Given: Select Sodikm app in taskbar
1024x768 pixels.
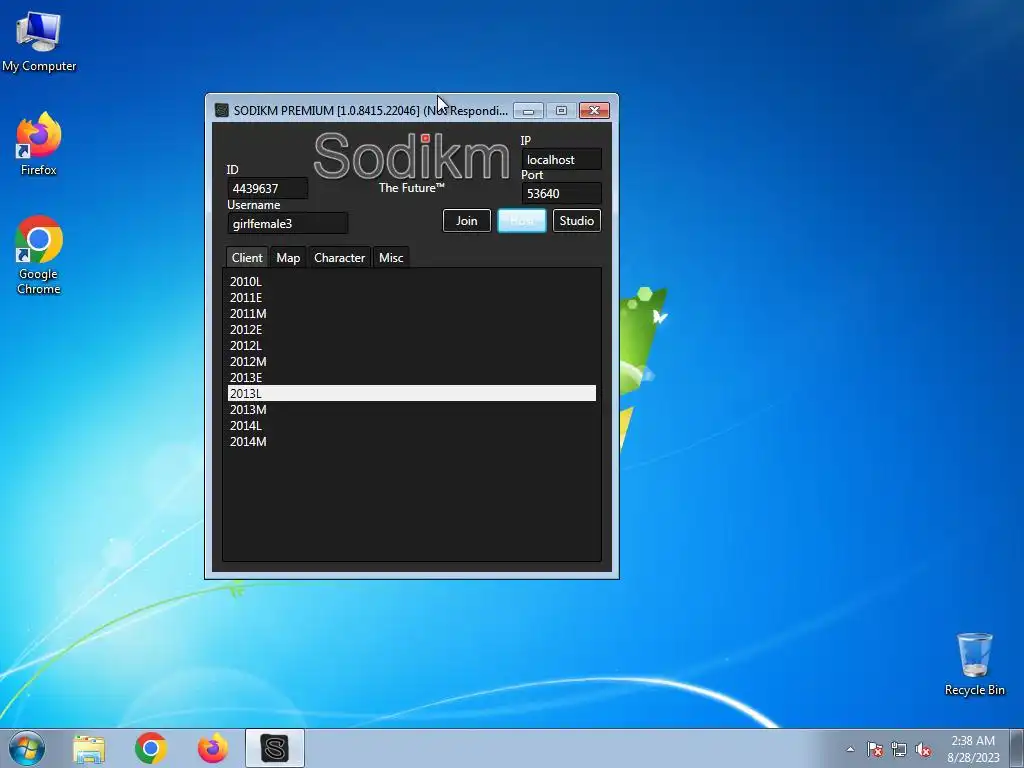Looking at the screenshot, I should (x=275, y=748).
